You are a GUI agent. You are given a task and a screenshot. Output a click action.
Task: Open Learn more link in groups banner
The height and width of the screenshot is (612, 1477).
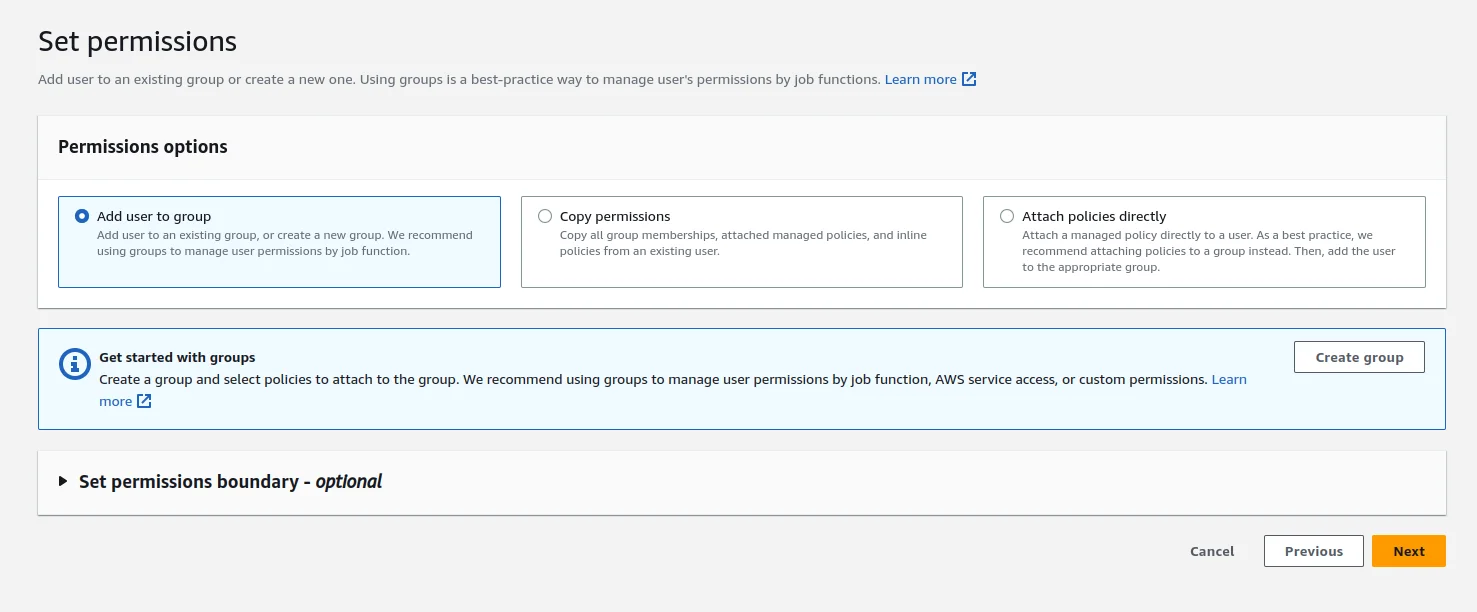coord(1229,379)
